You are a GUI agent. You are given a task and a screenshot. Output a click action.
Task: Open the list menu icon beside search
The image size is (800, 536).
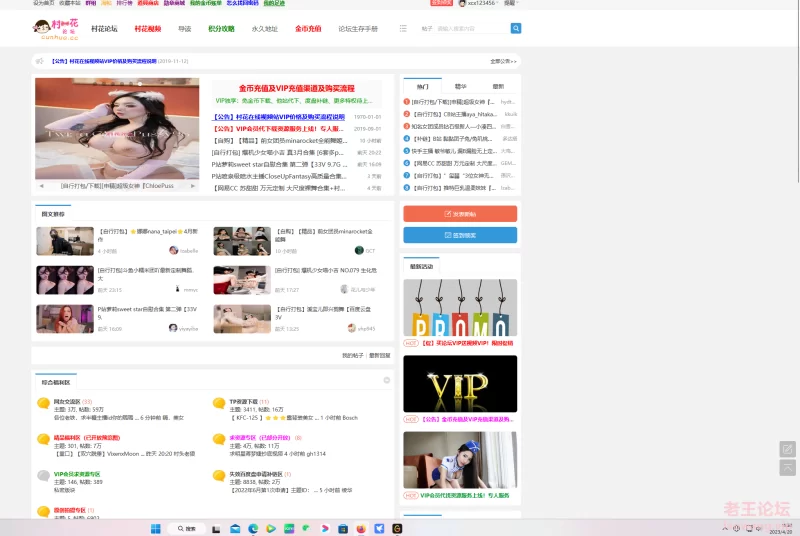403,29
